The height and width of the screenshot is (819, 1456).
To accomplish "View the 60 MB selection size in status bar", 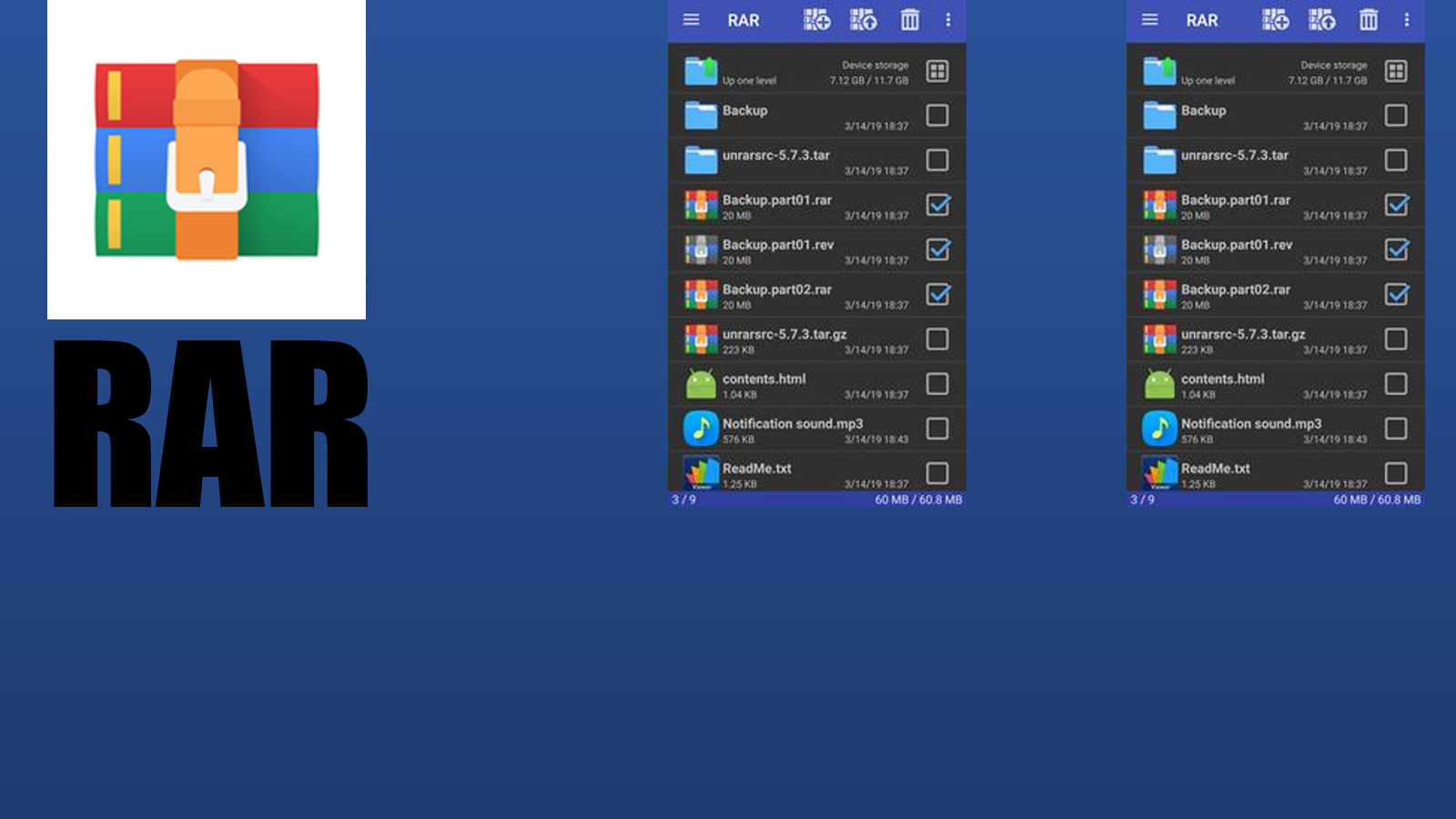I will click(x=917, y=500).
